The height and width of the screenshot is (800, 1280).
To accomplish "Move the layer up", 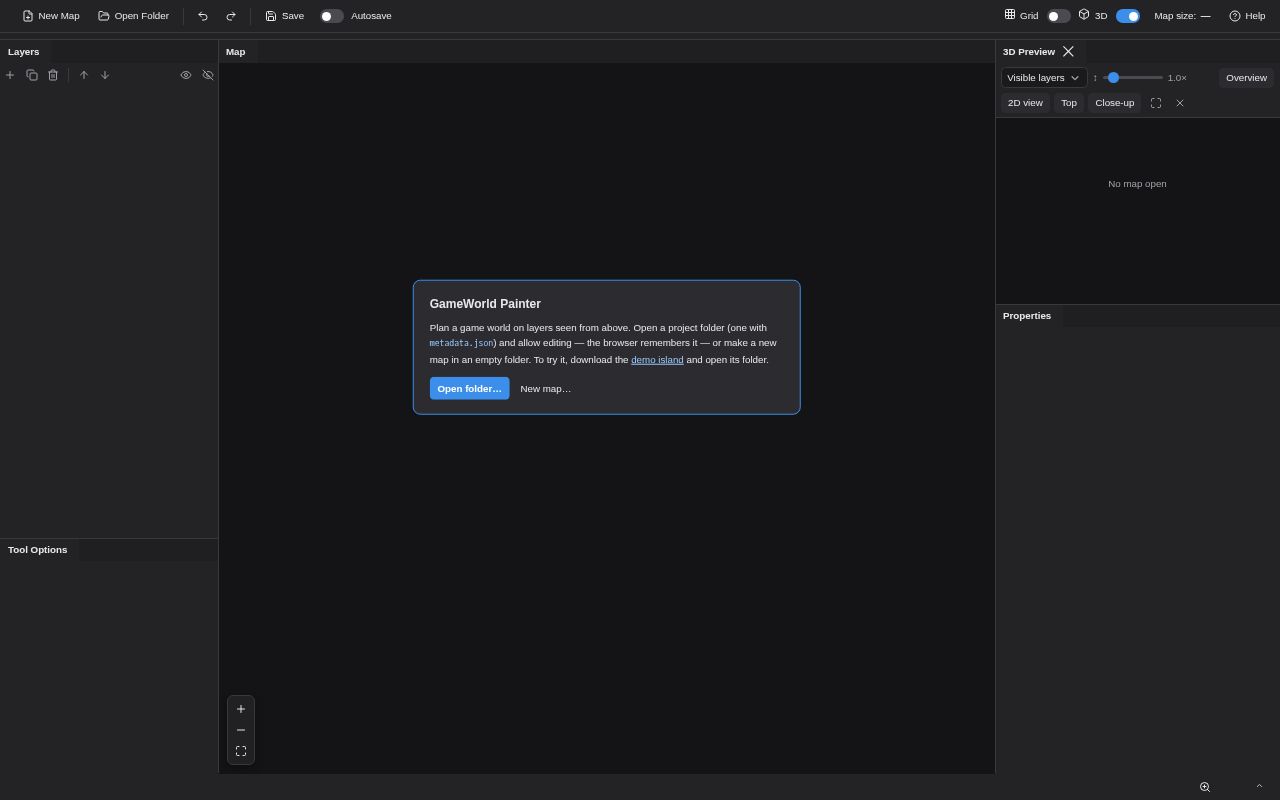I will [84, 75].
